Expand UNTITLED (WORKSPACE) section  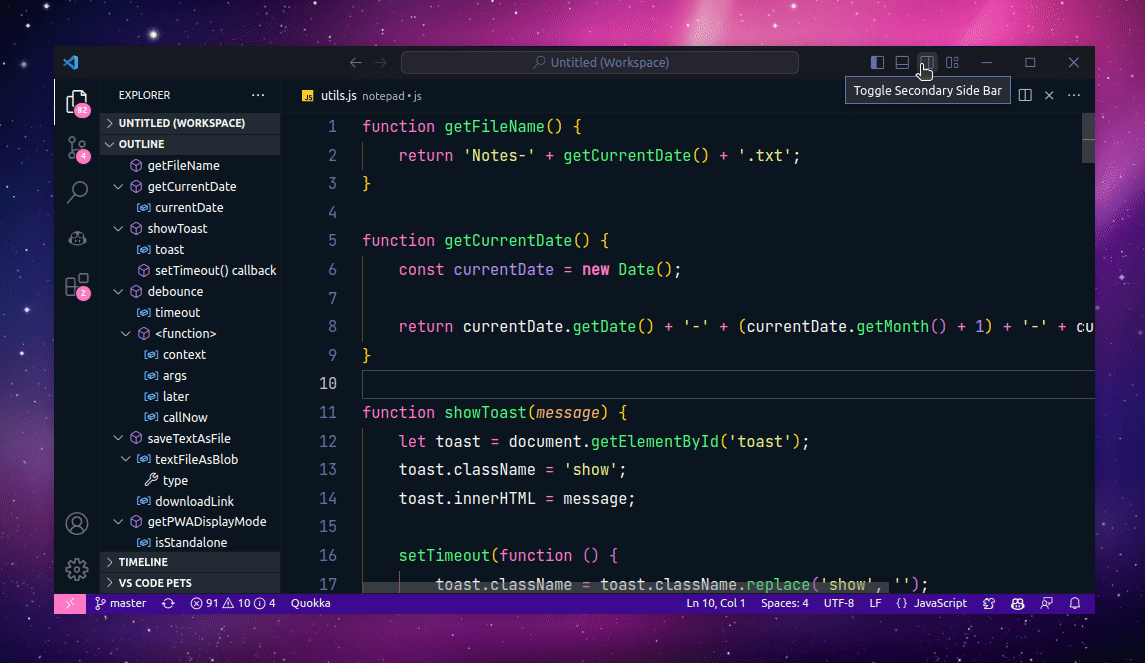[x=190, y=123]
